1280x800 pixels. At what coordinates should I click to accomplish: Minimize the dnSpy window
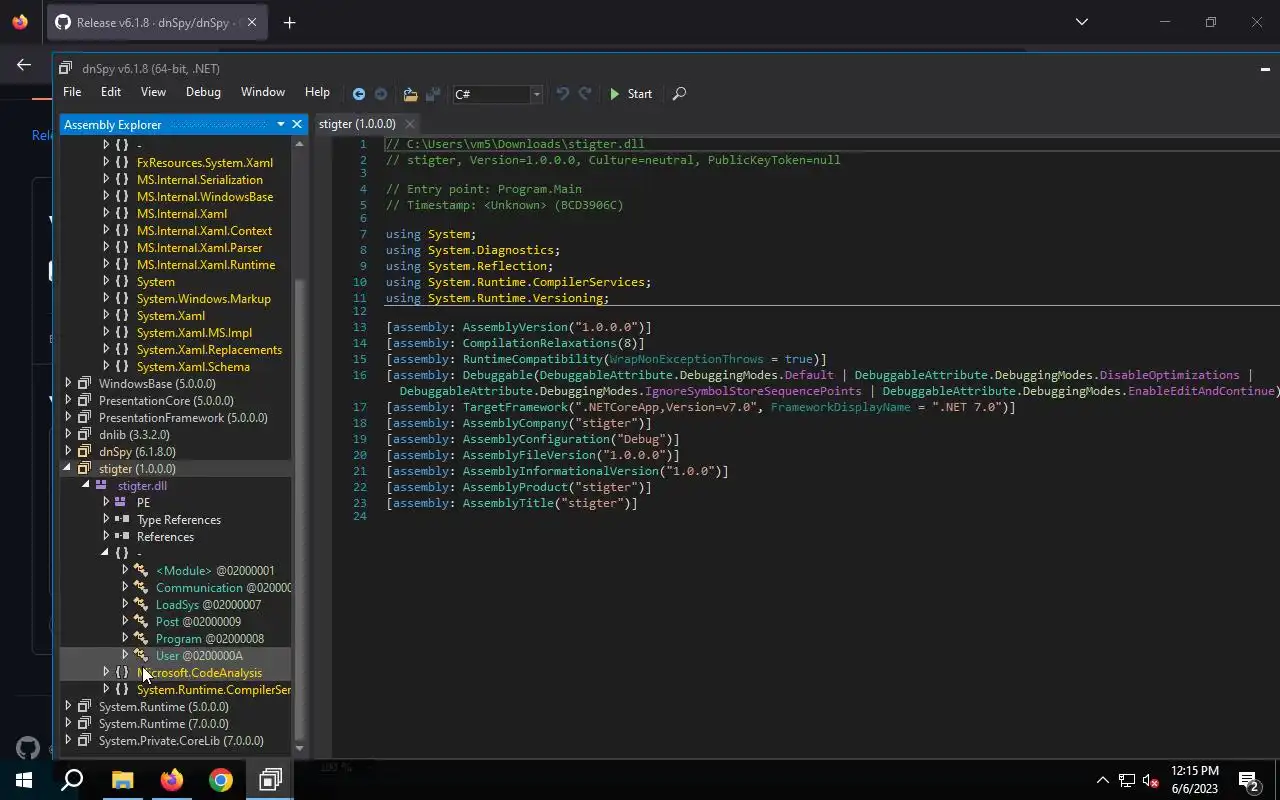(x=1265, y=69)
